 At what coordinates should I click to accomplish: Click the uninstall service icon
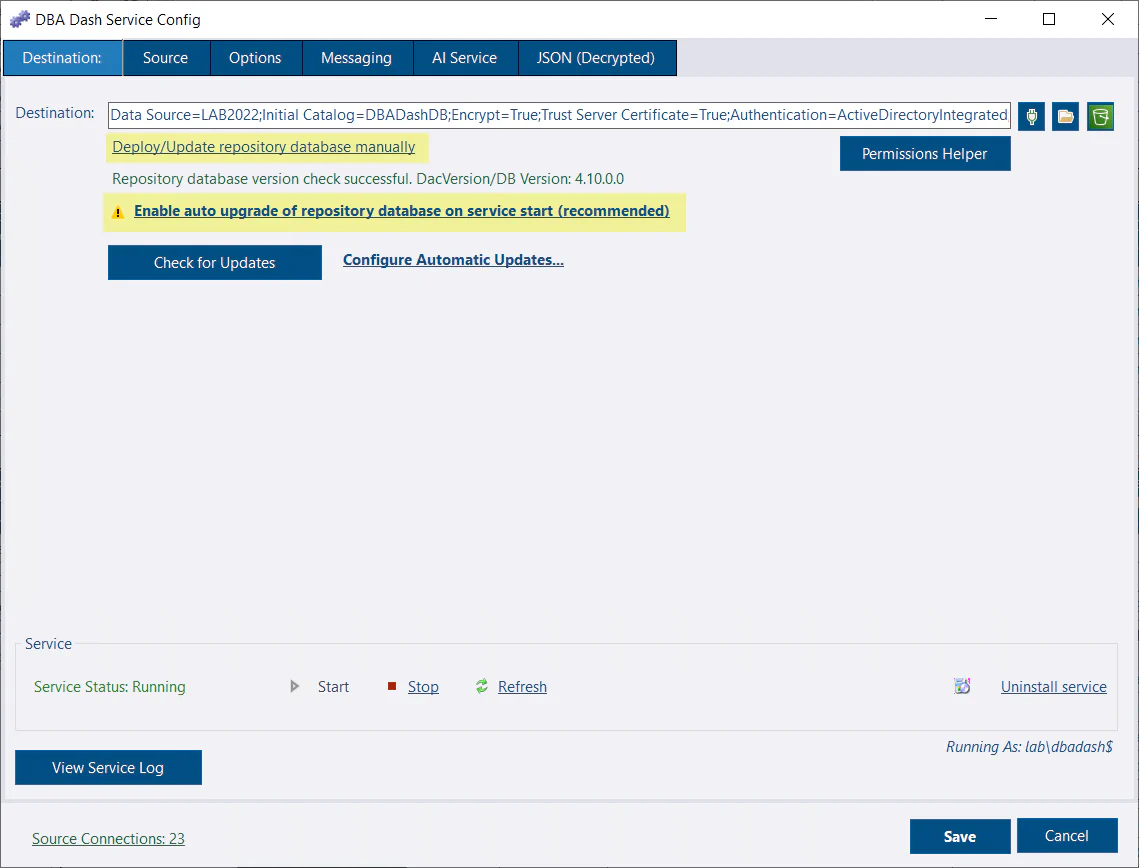coord(962,686)
